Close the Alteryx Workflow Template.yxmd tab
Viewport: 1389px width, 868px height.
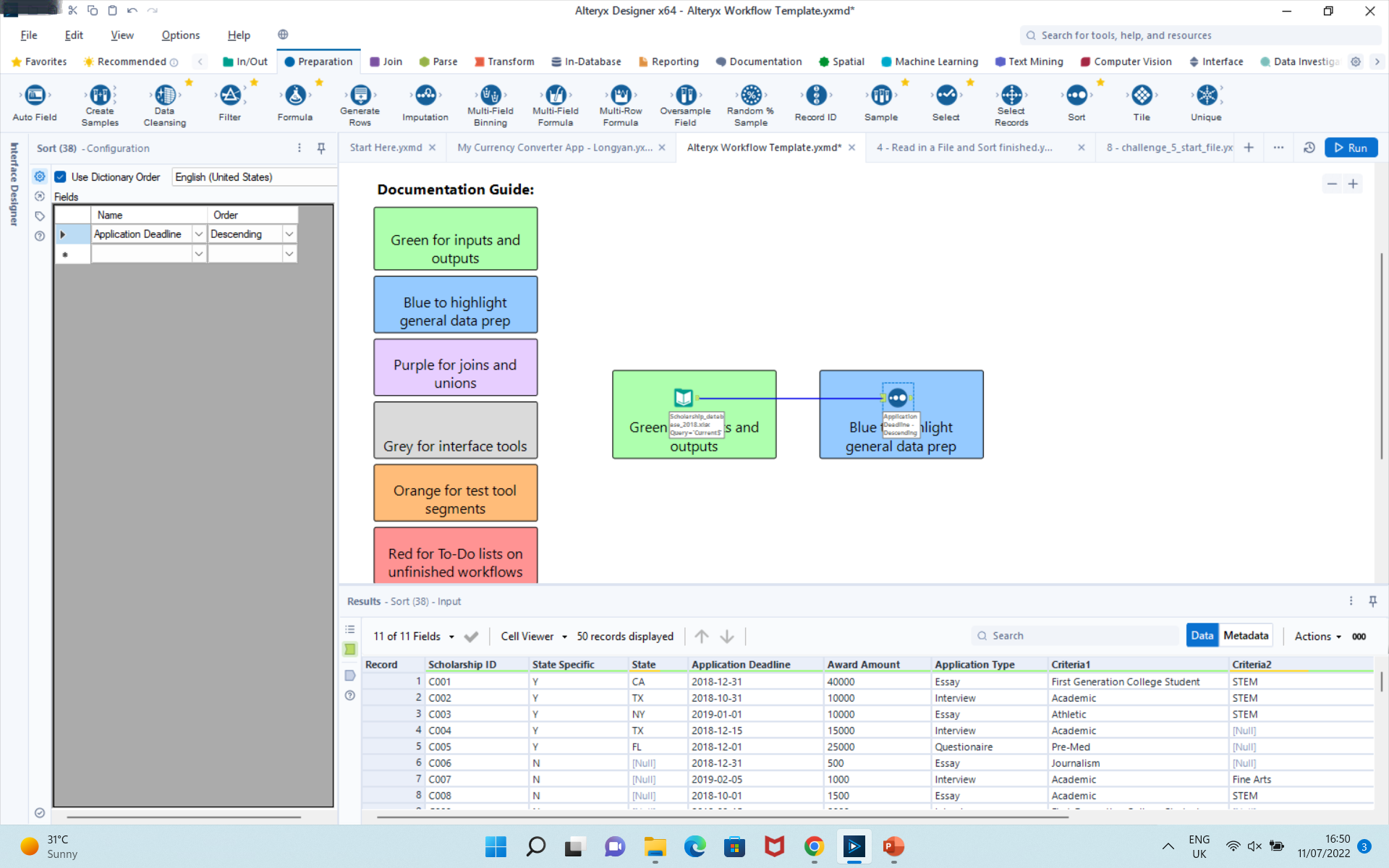[851, 148]
